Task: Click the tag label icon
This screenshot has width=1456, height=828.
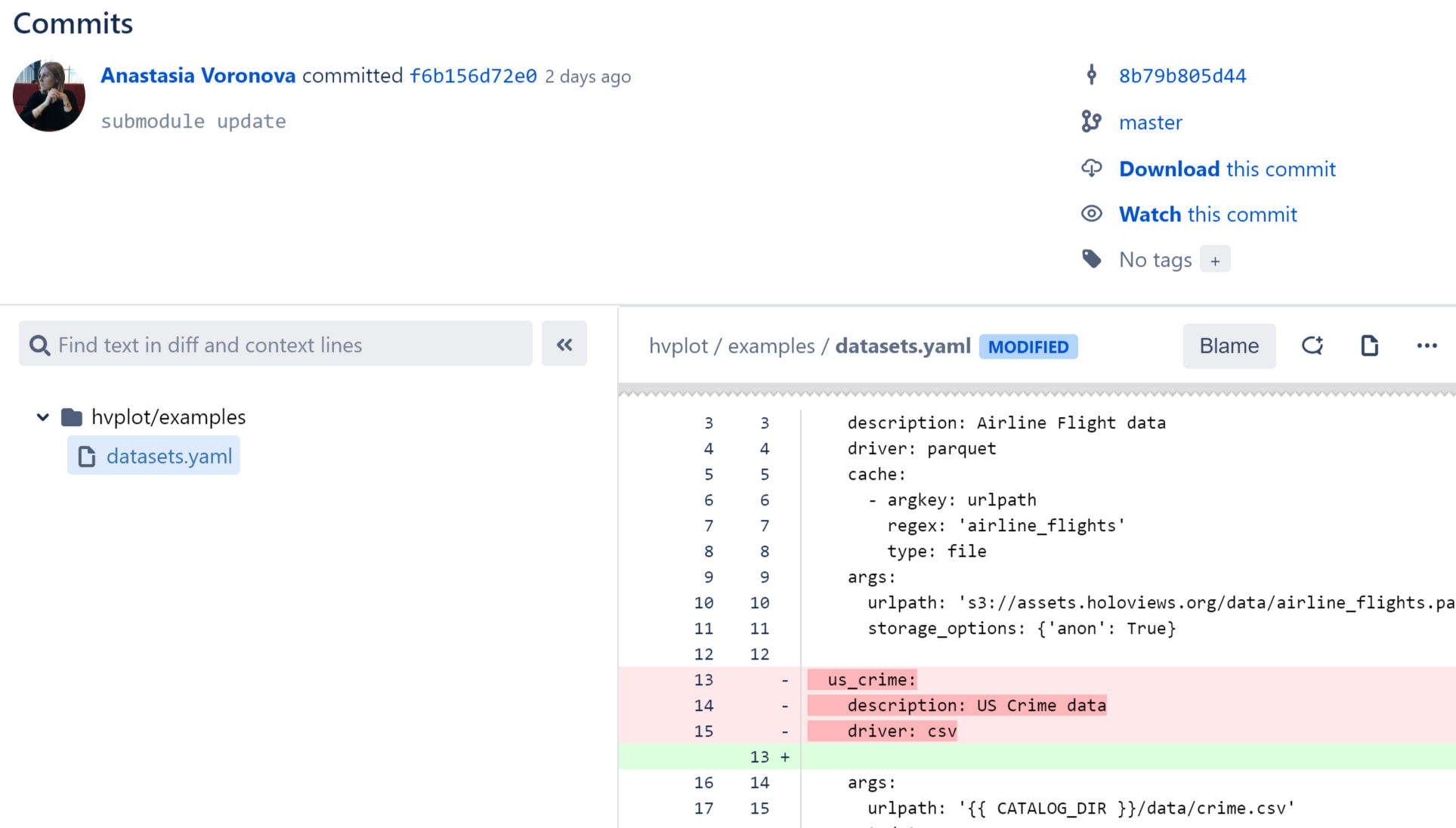Action: coord(1091,259)
